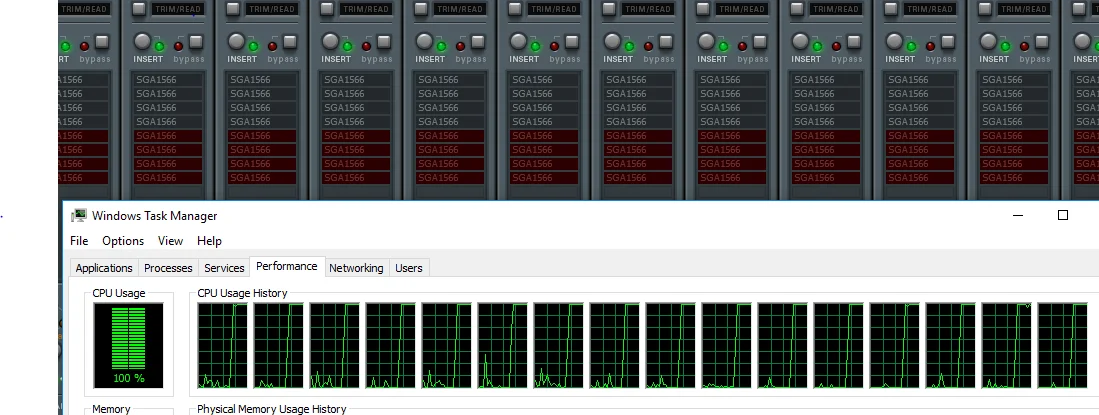Toggle bypass on fifth fully visible mixer strip
The height and width of the screenshot is (415, 1099).
tap(572, 42)
